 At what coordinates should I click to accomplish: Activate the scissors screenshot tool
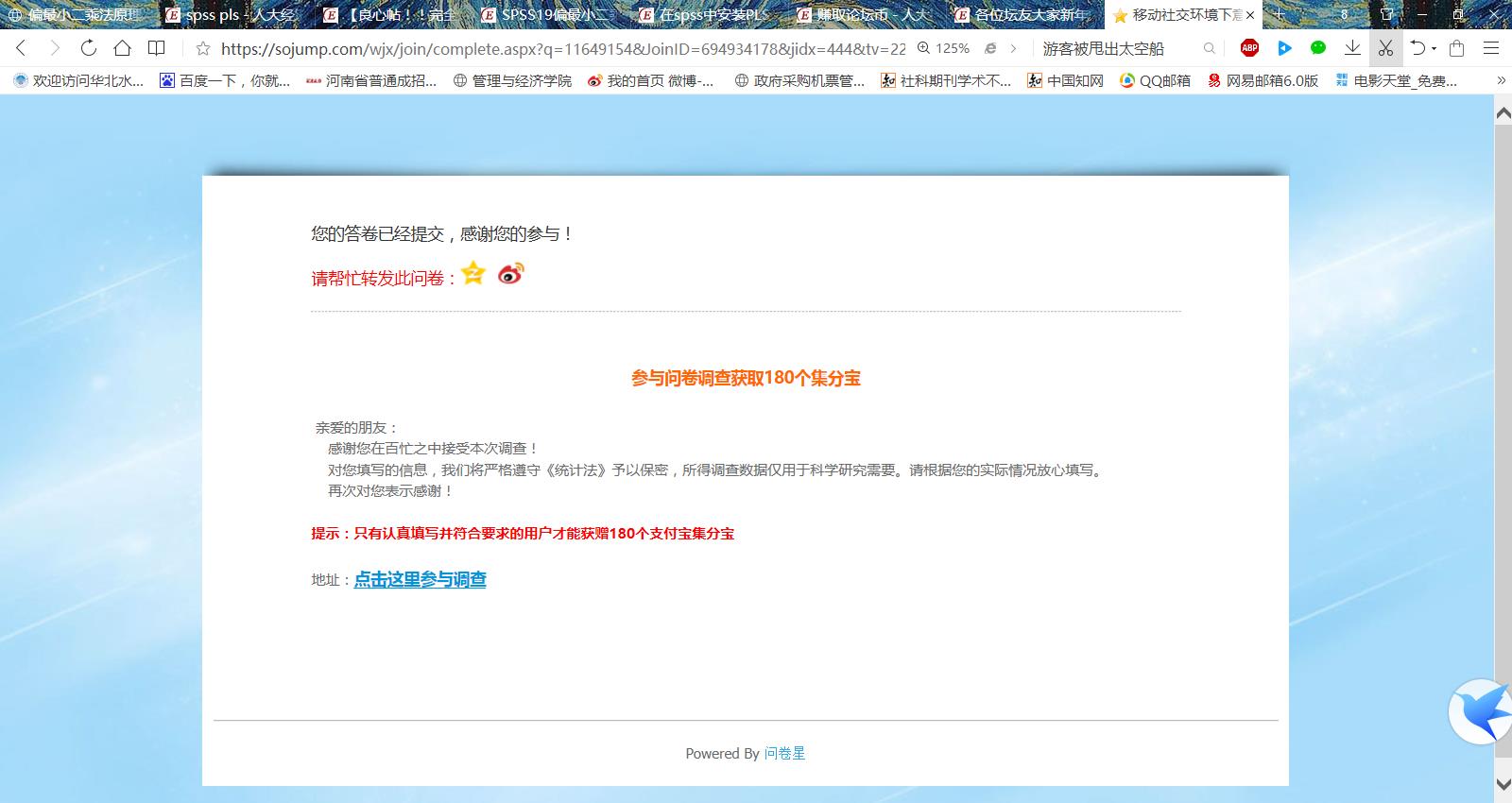pos(1385,48)
